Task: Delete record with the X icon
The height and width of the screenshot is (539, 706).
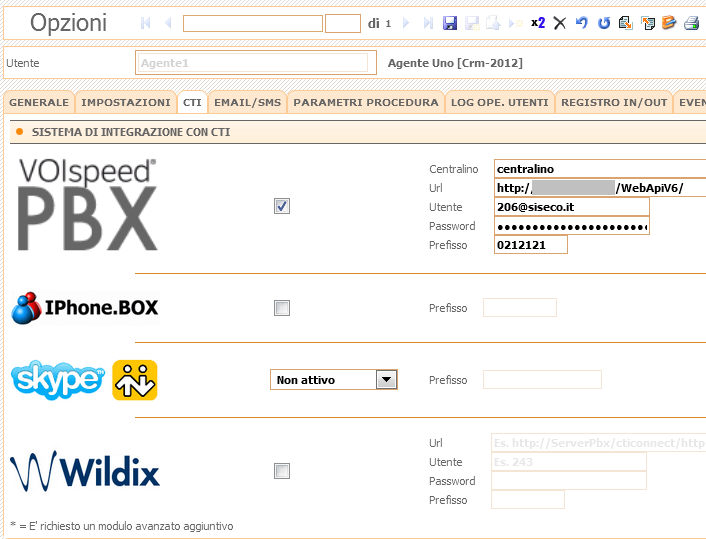Action: 559,23
